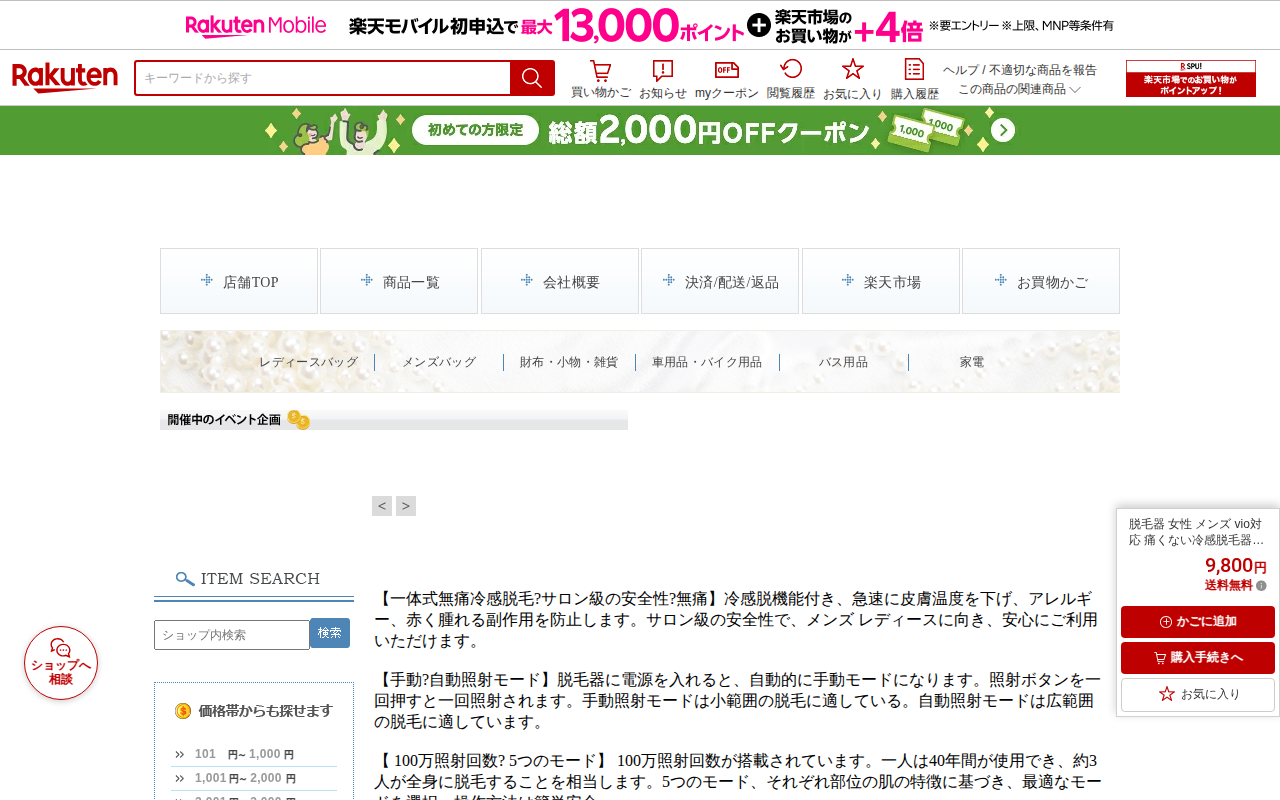Click the 購入手続きへ button
The image size is (1280, 800).
pos(1198,658)
